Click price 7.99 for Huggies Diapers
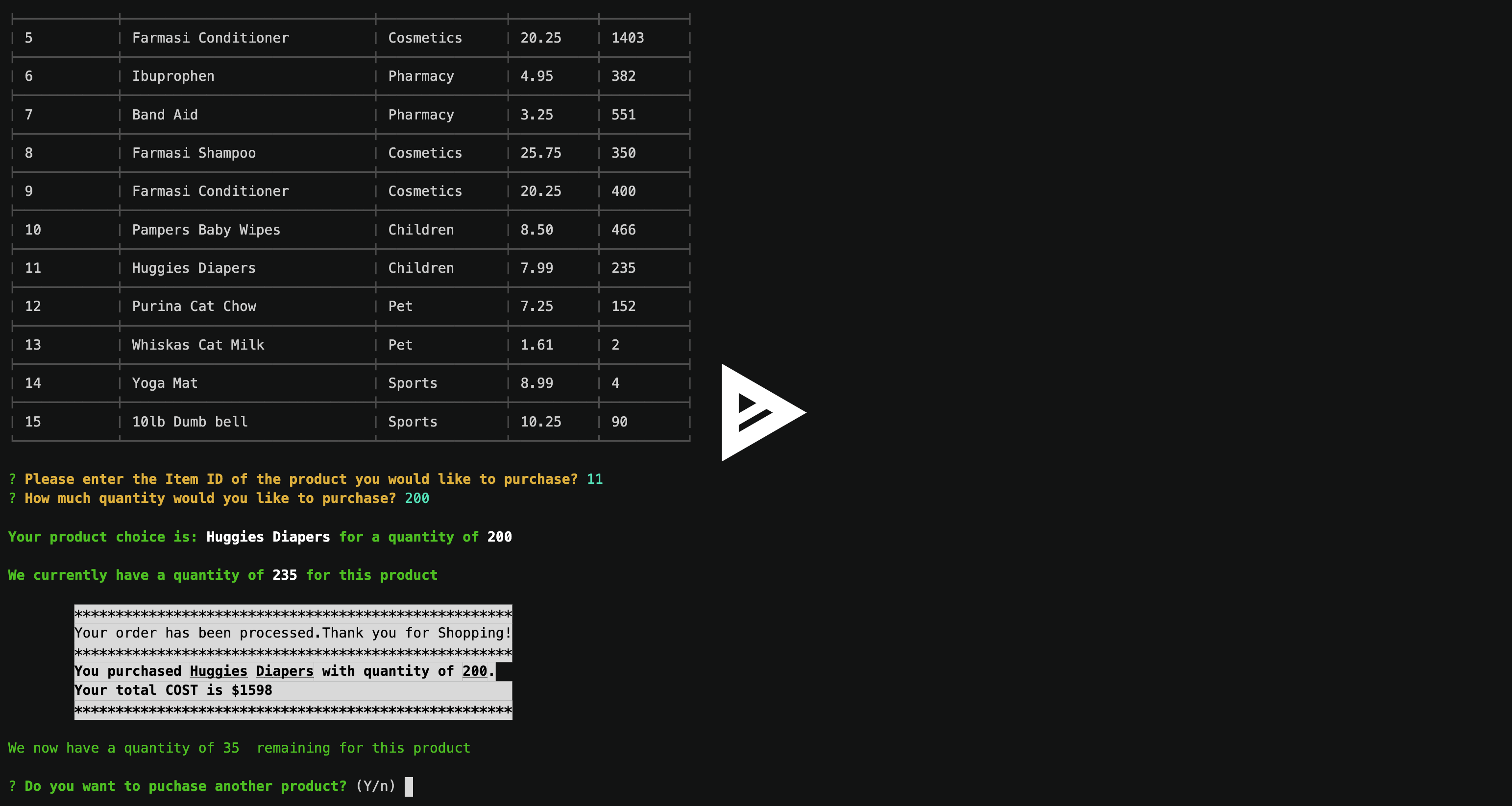 click(537, 268)
